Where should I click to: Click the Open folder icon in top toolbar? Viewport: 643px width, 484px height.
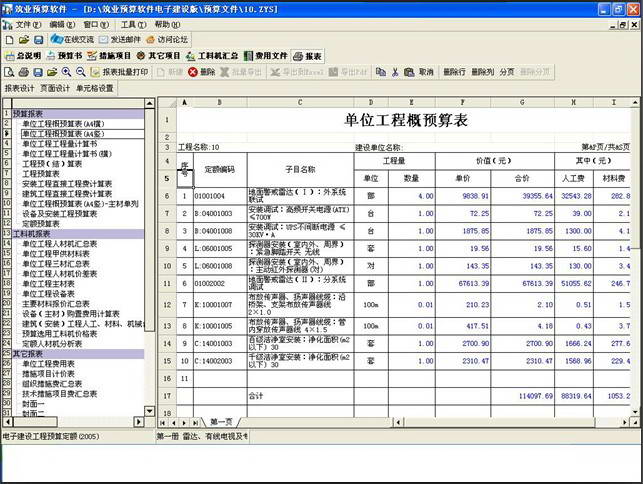pyautogui.click(x=24, y=40)
